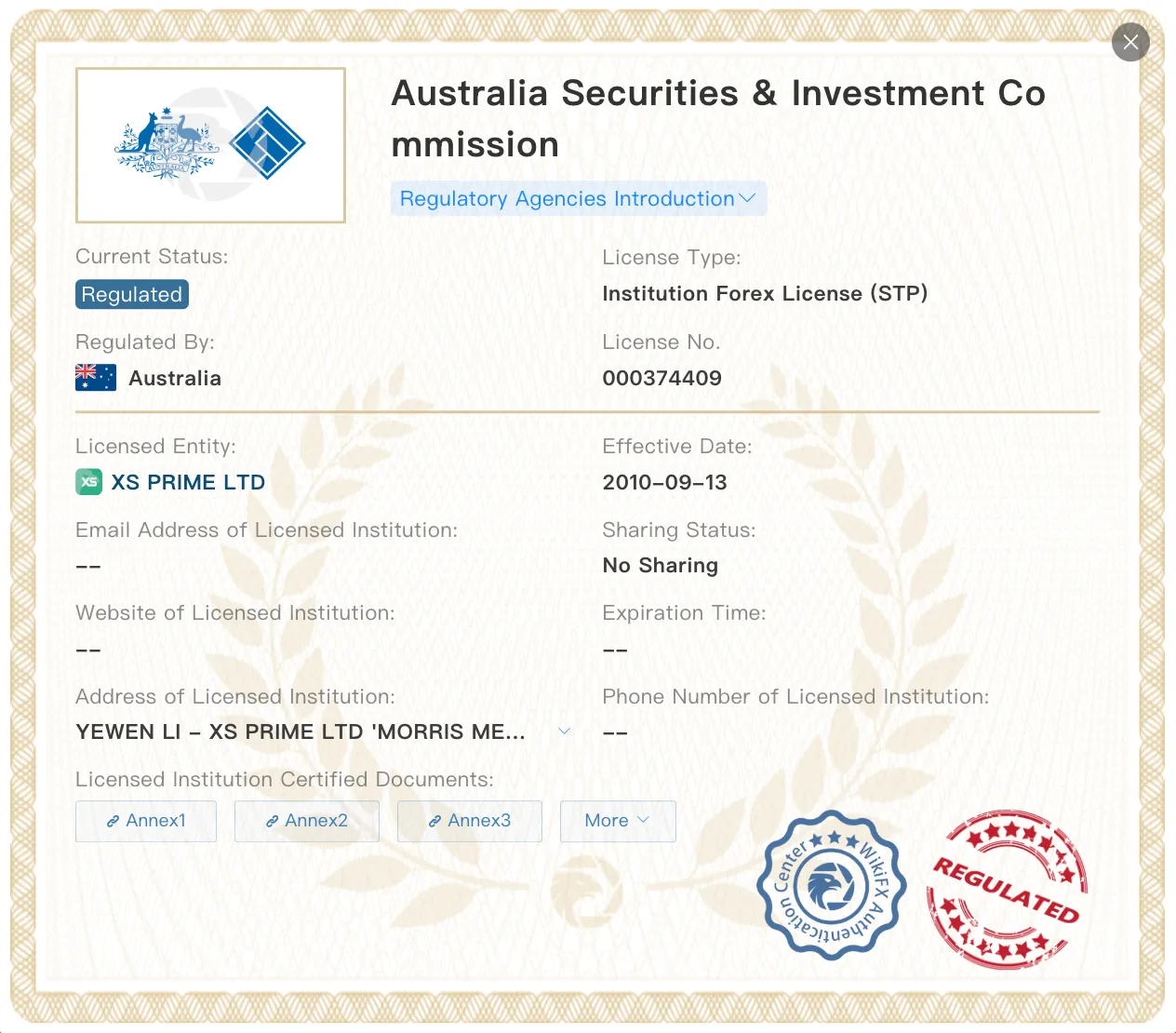Select license number 000374409 text
The image size is (1176, 1033).
click(x=661, y=378)
